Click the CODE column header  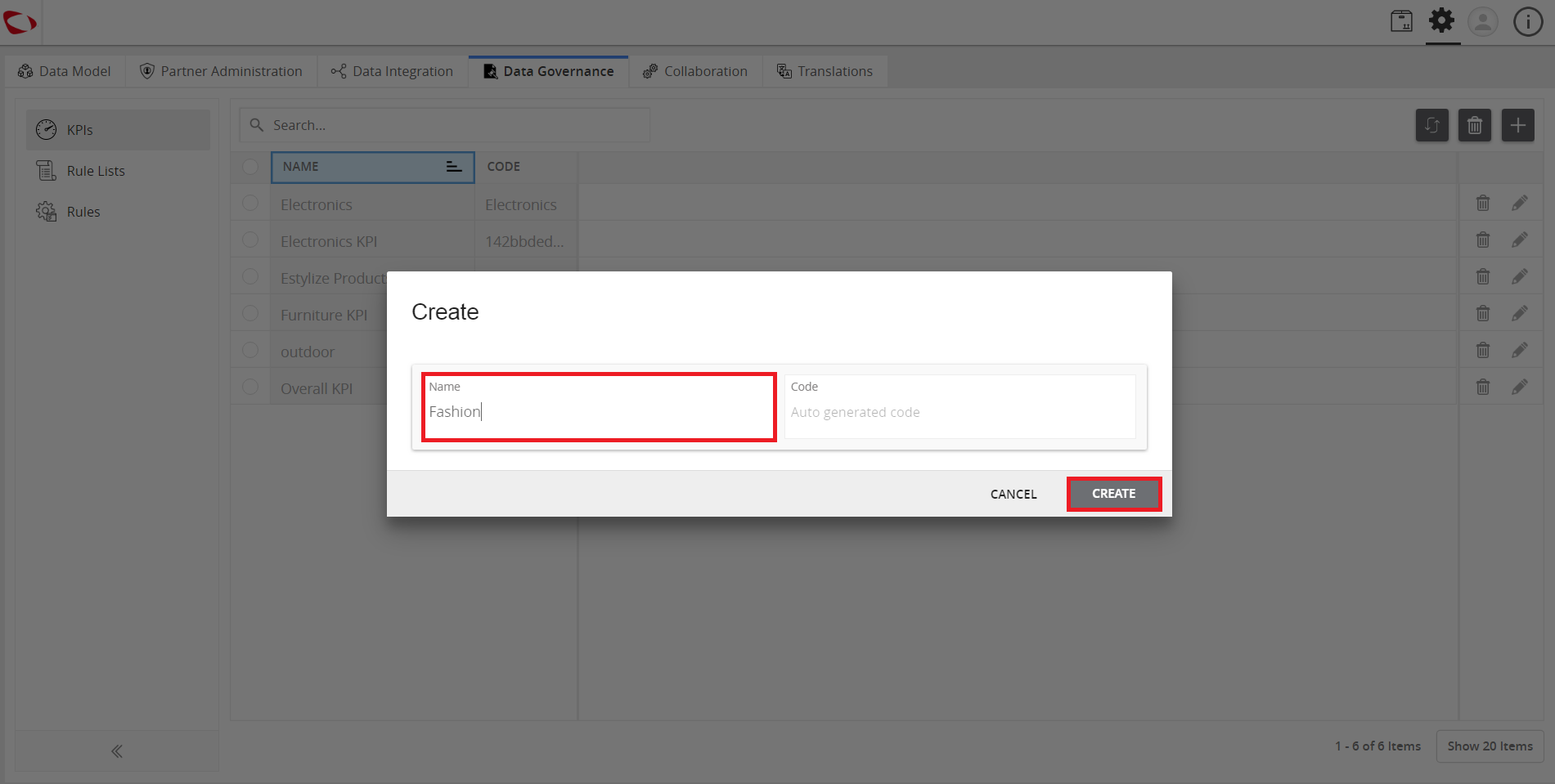526,167
